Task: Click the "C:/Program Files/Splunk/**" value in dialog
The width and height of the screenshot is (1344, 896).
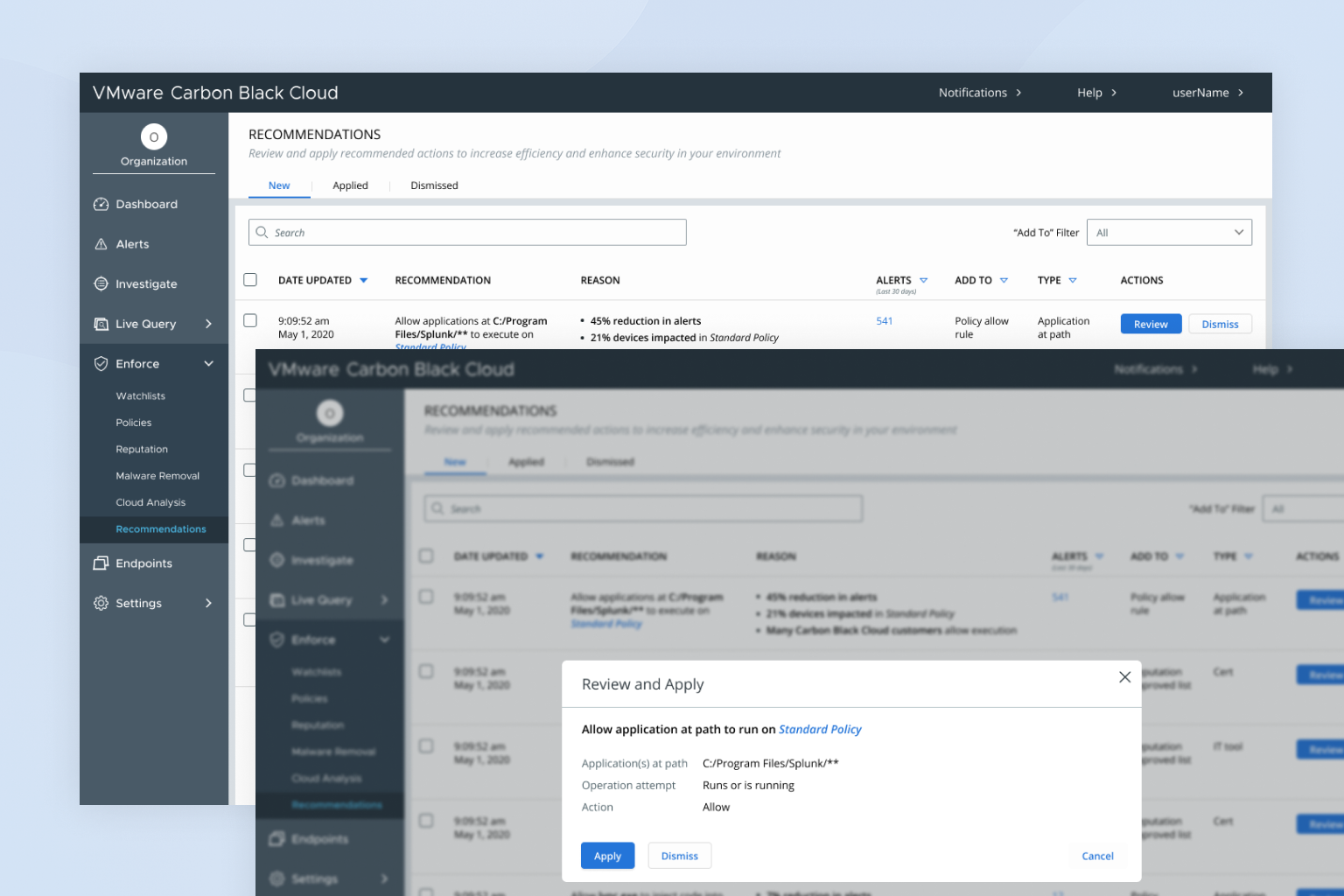Action: coord(770,763)
